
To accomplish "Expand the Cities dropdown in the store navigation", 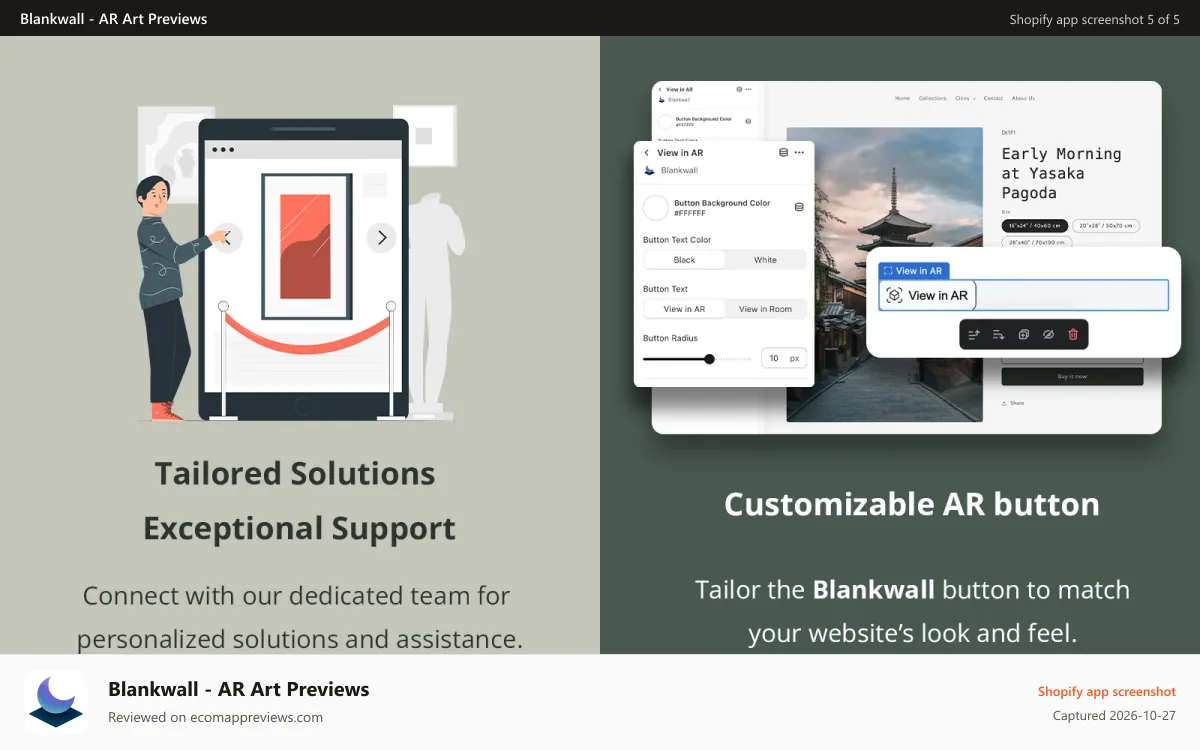I will [965, 98].
